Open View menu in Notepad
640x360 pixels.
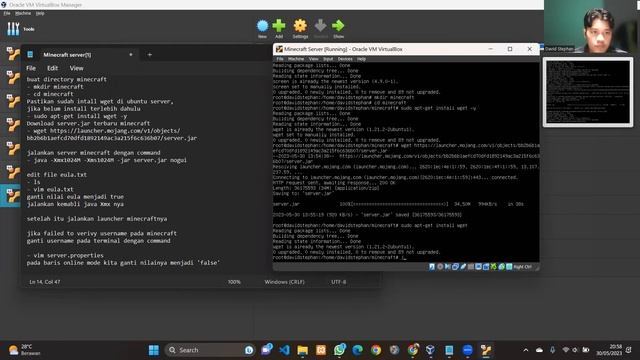point(76,68)
